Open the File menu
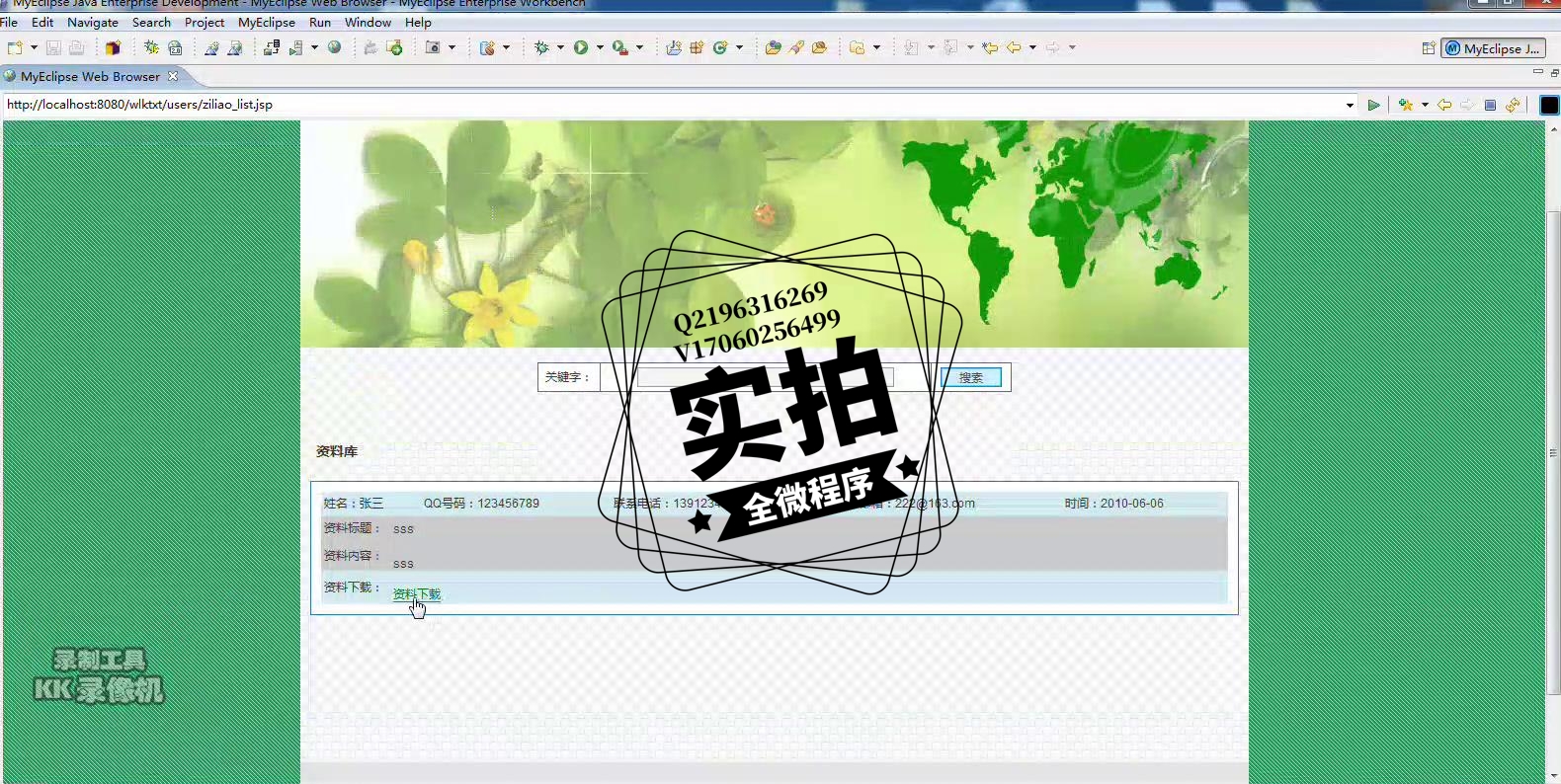The width and height of the screenshot is (1561, 784). pyautogui.click(x=9, y=22)
